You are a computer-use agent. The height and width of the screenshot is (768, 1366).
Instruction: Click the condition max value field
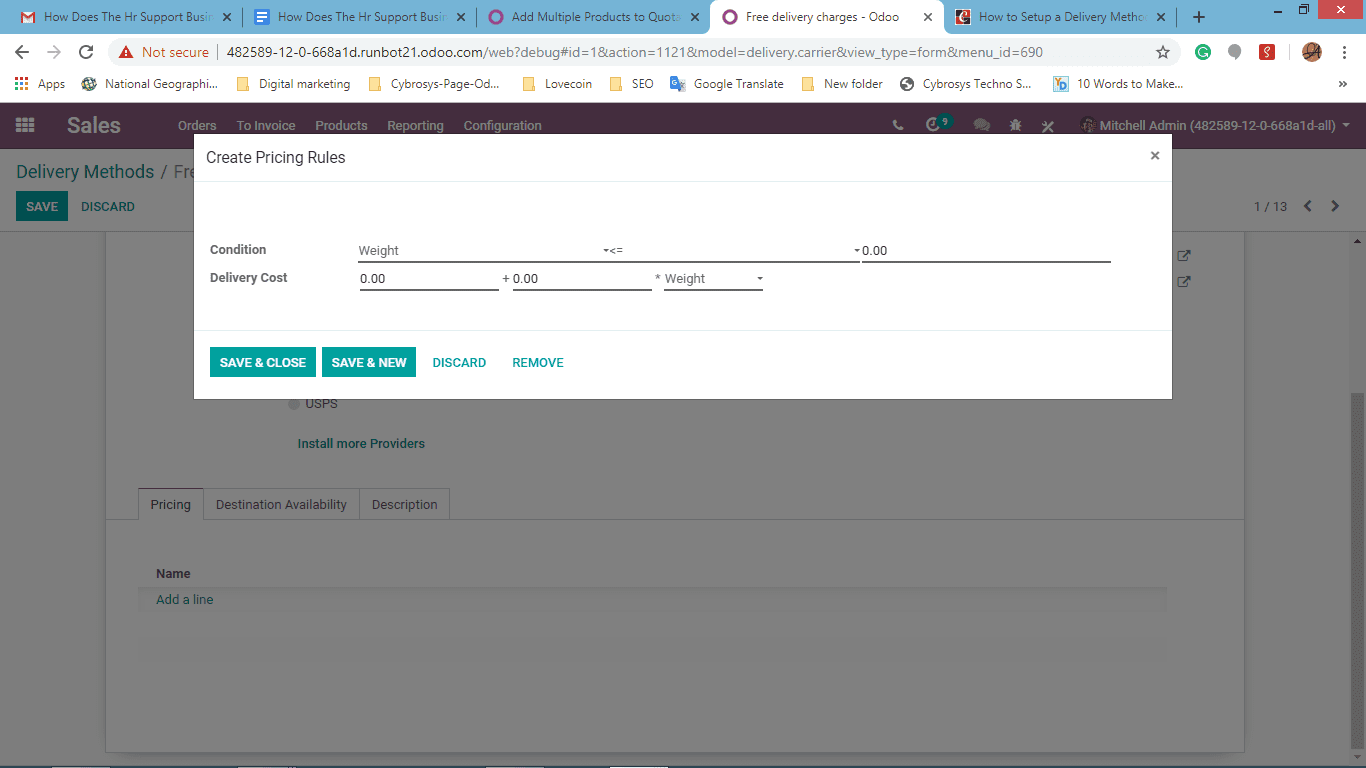986,251
